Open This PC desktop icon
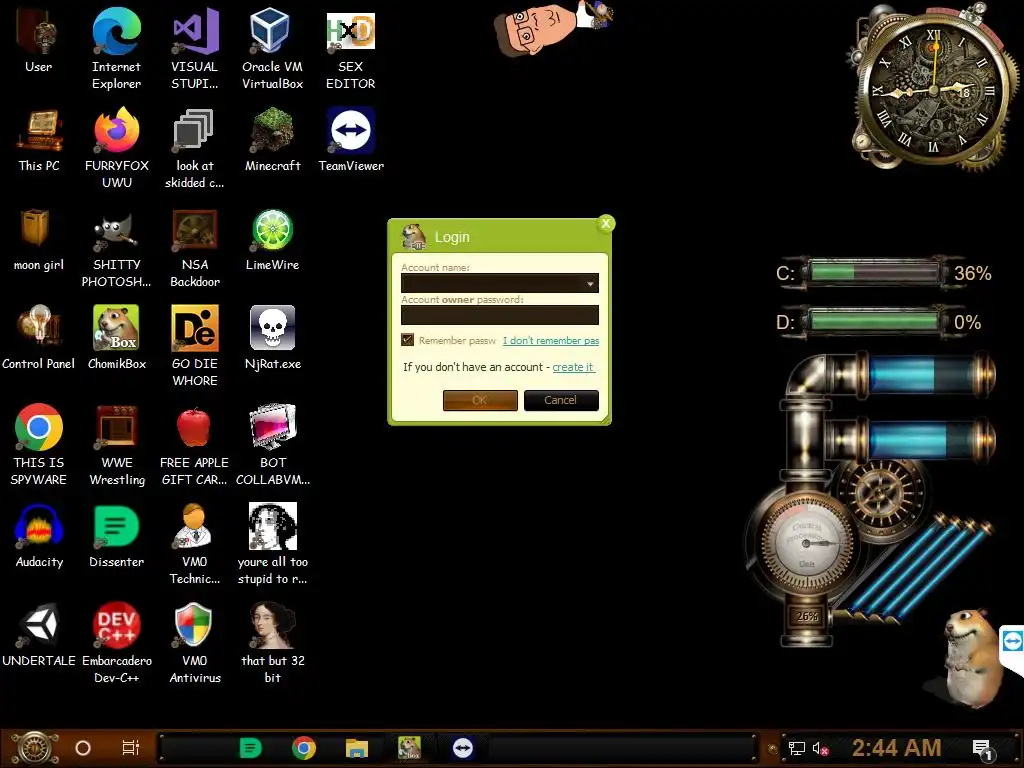This screenshot has width=1024, height=768. [x=39, y=140]
